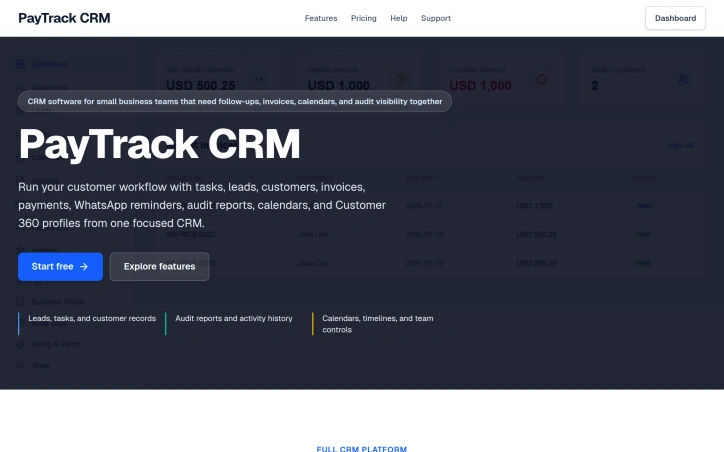Screen dimensions: 724x452
Task: Click 'Leads, tasks, and customer records' text
Action: pyautogui.click(x=92, y=318)
